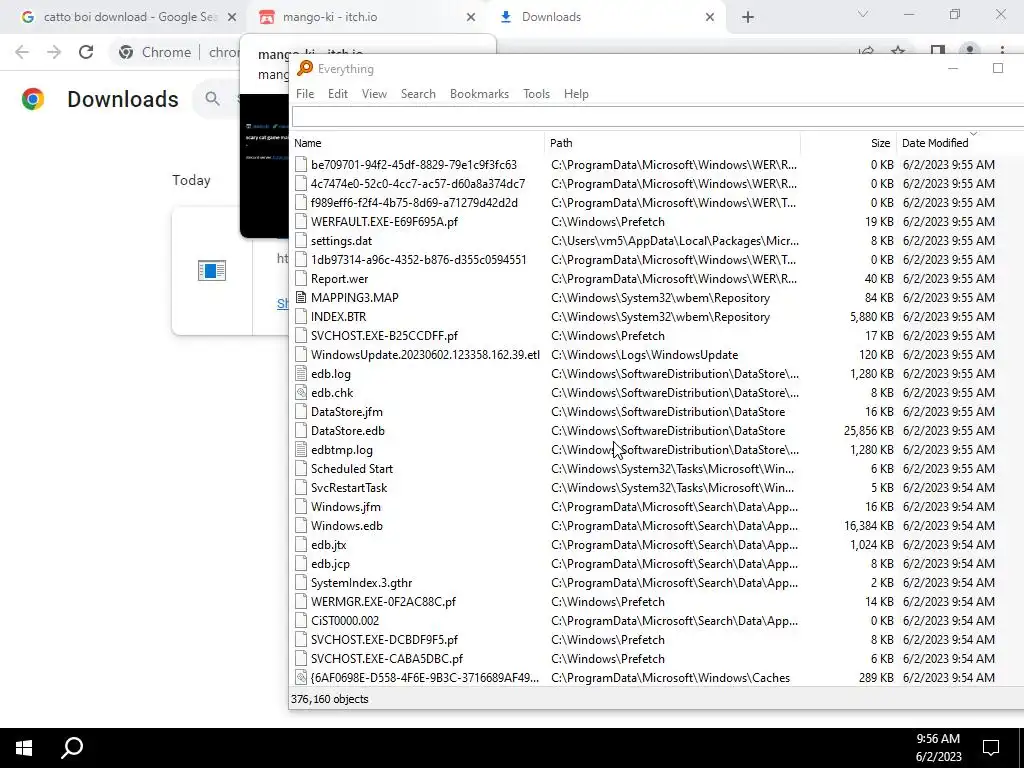Open Chrome tab search chevron
The height and width of the screenshot is (768, 1024).
click(x=863, y=14)
